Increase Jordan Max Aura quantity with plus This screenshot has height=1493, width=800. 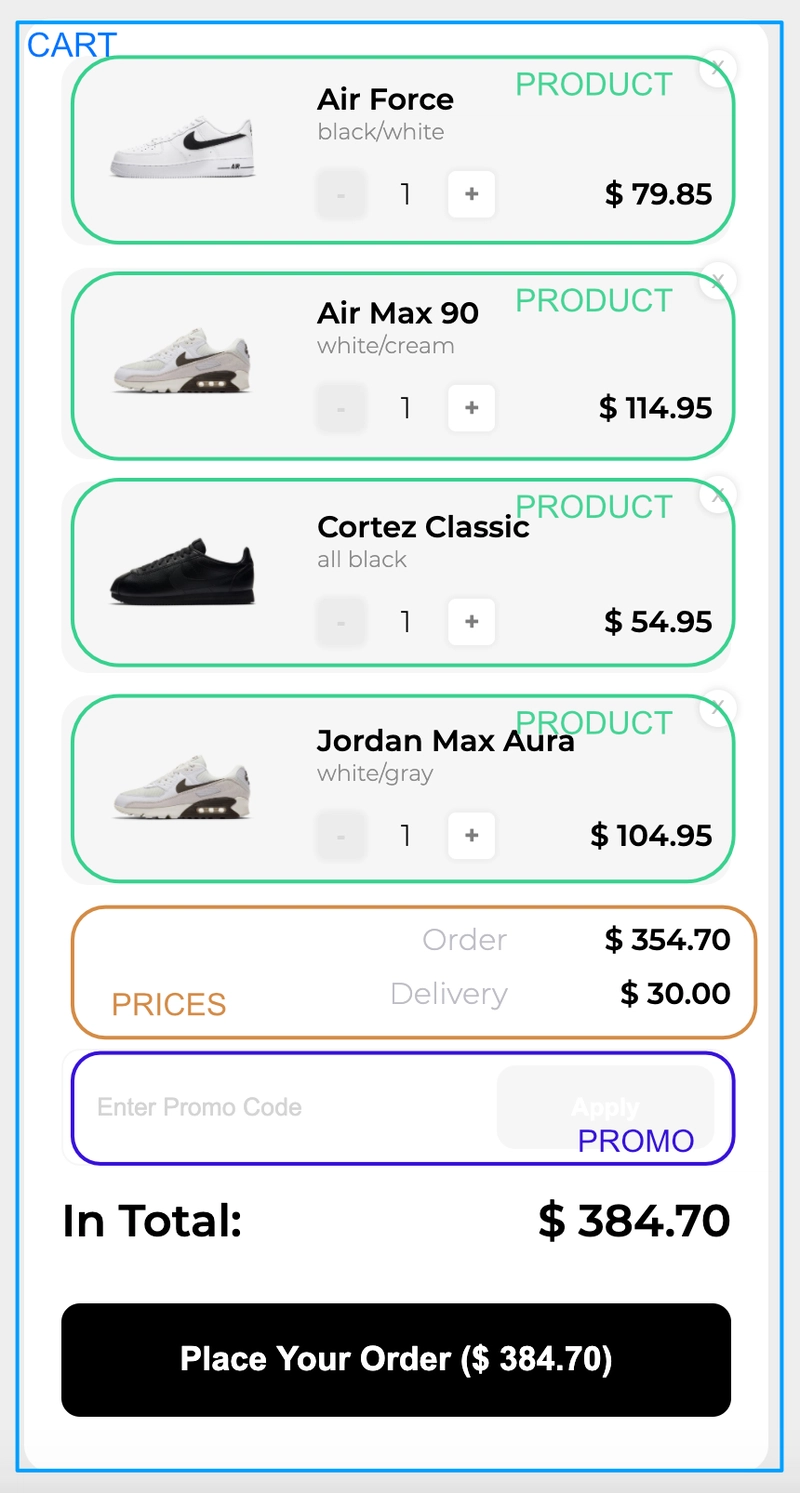point(472,836)
